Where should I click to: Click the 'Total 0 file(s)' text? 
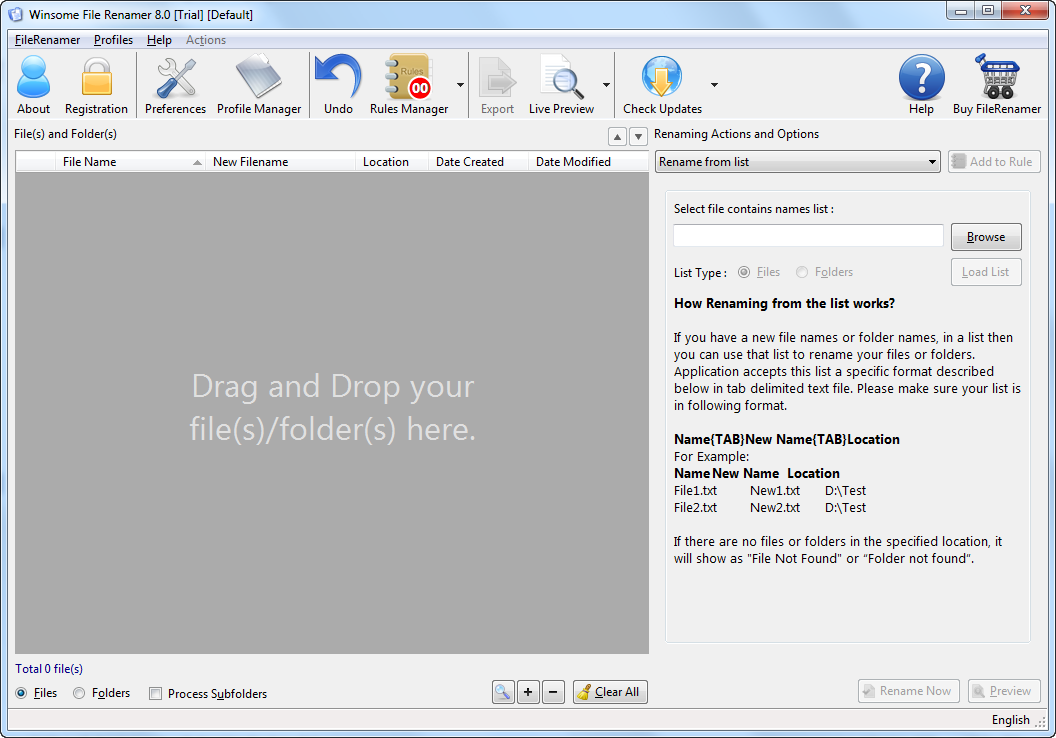coord(49,669)
